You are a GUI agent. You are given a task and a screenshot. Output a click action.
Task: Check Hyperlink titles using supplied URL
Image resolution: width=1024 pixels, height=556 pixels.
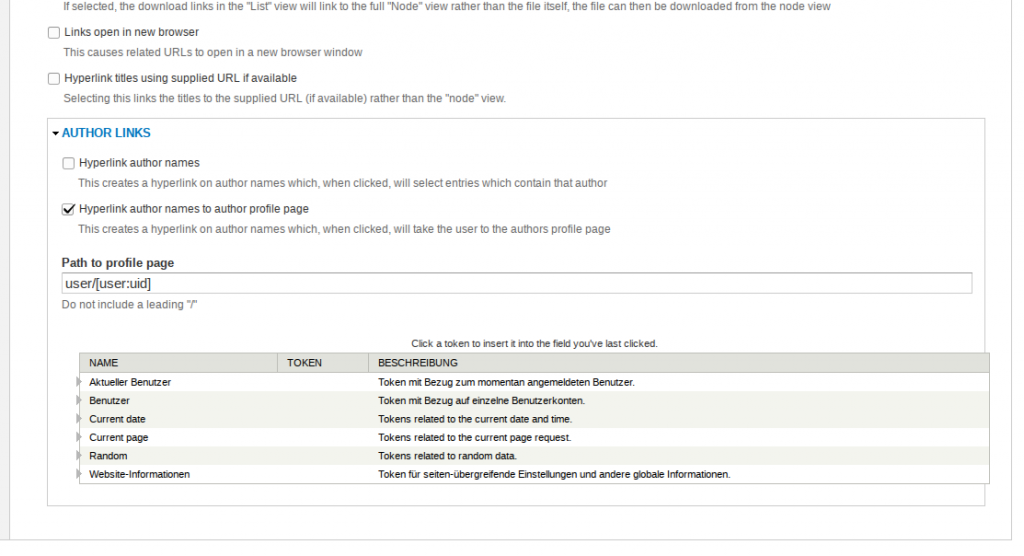tap(54, 79)
